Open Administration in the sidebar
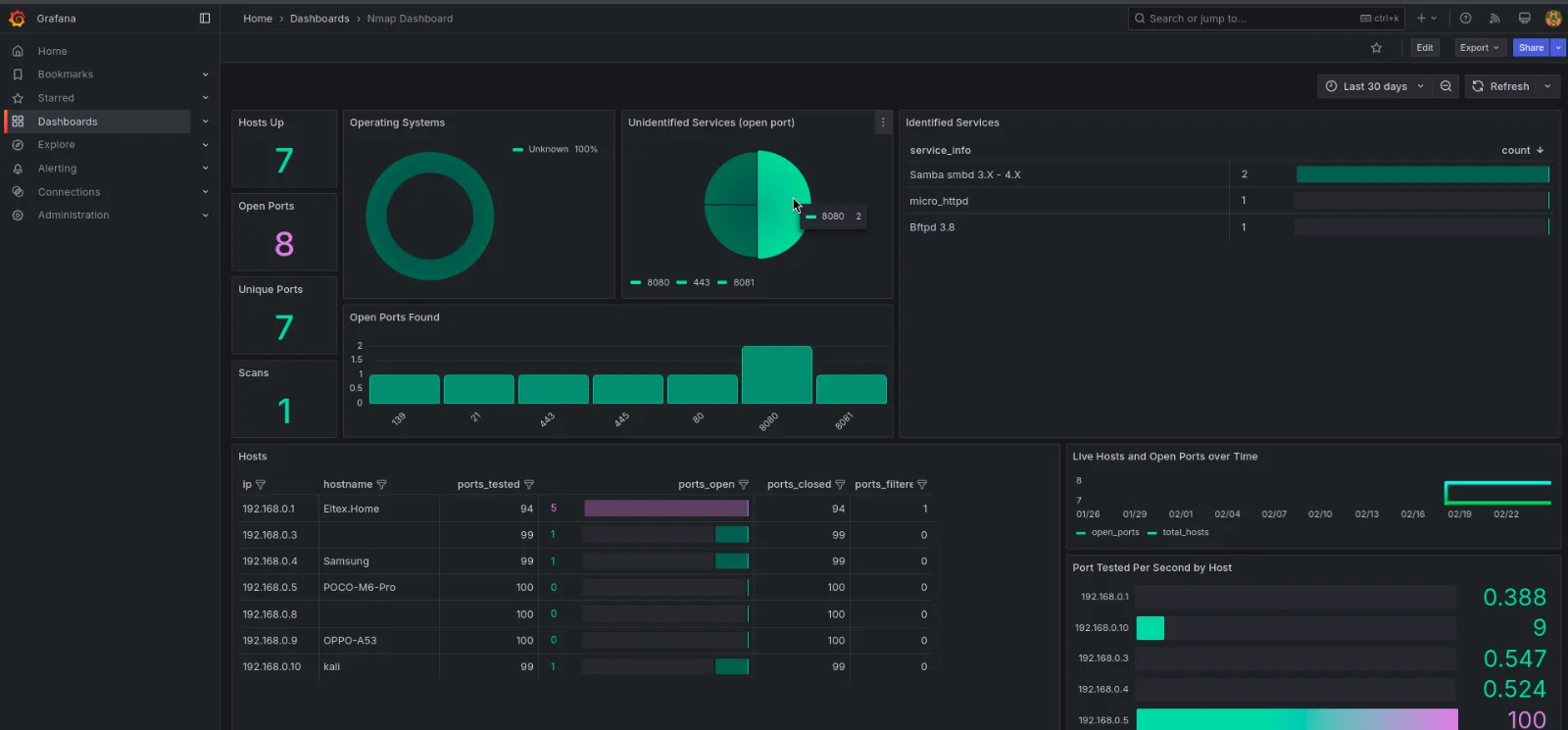The image size is (1568, 730). [73, 216]
